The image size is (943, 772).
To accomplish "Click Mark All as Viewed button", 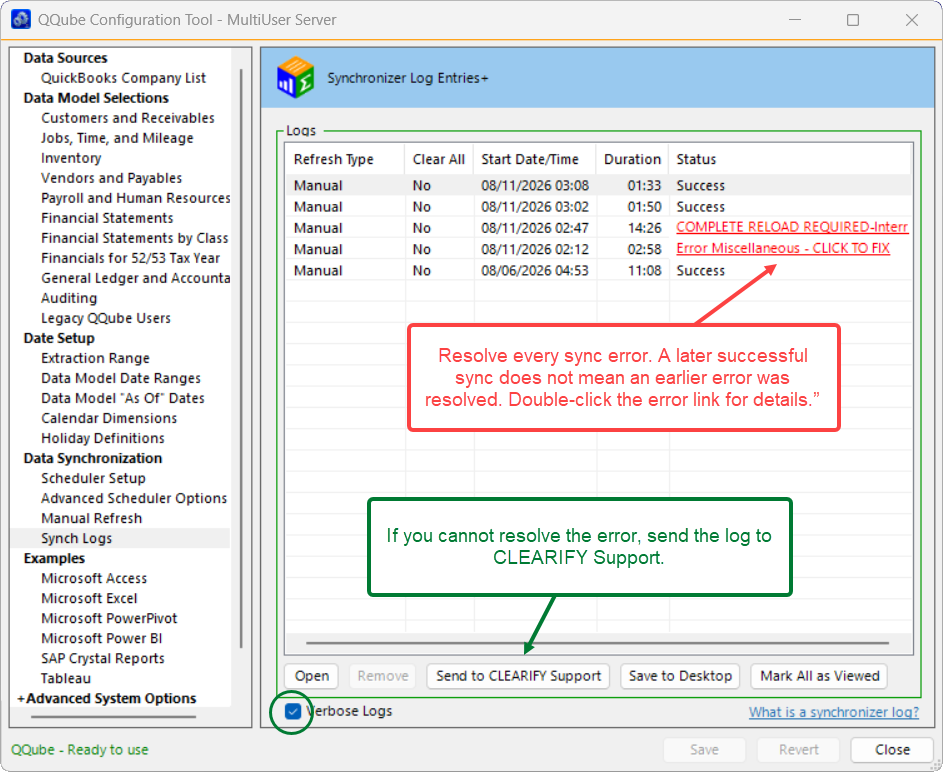I will tap(820, 676).
